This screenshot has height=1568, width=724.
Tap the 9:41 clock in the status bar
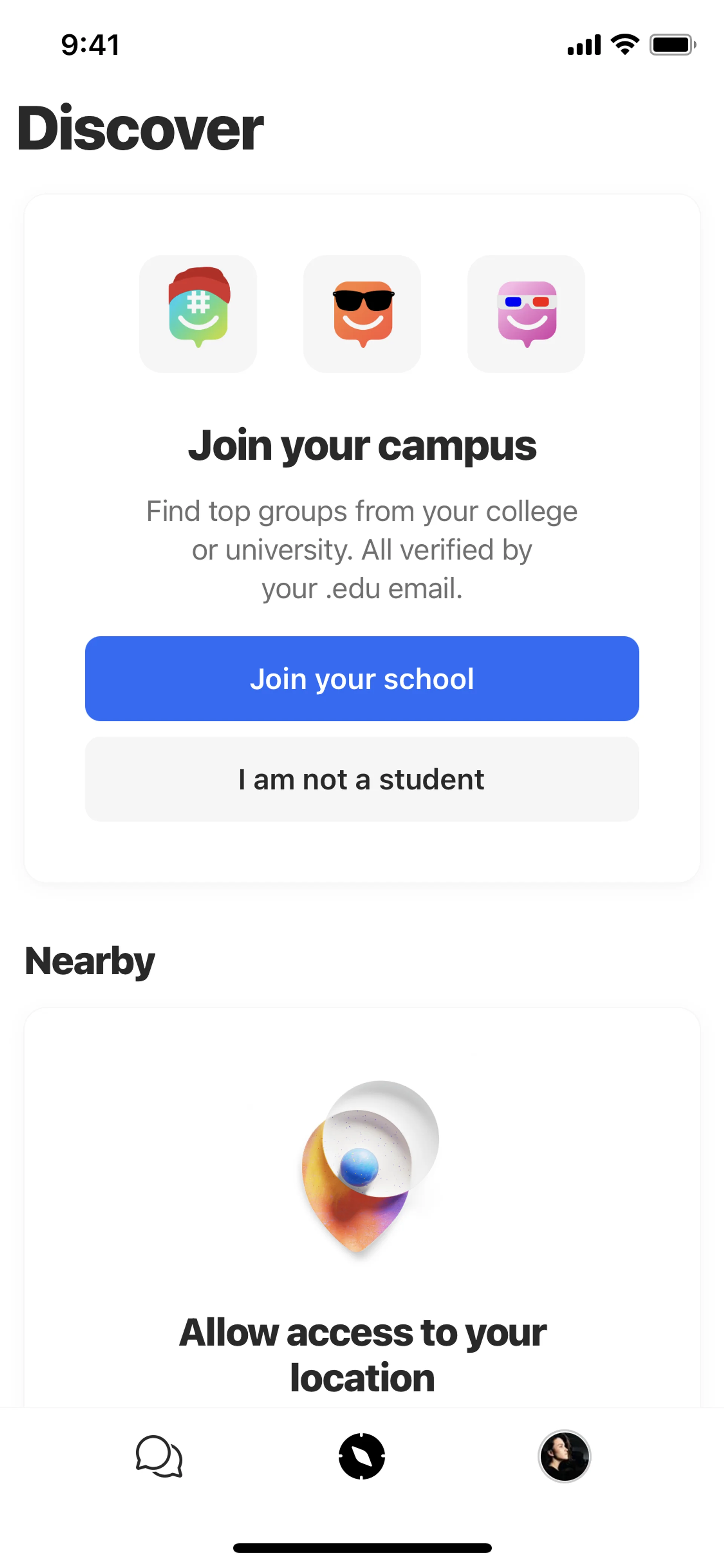[x=90, y=45]
